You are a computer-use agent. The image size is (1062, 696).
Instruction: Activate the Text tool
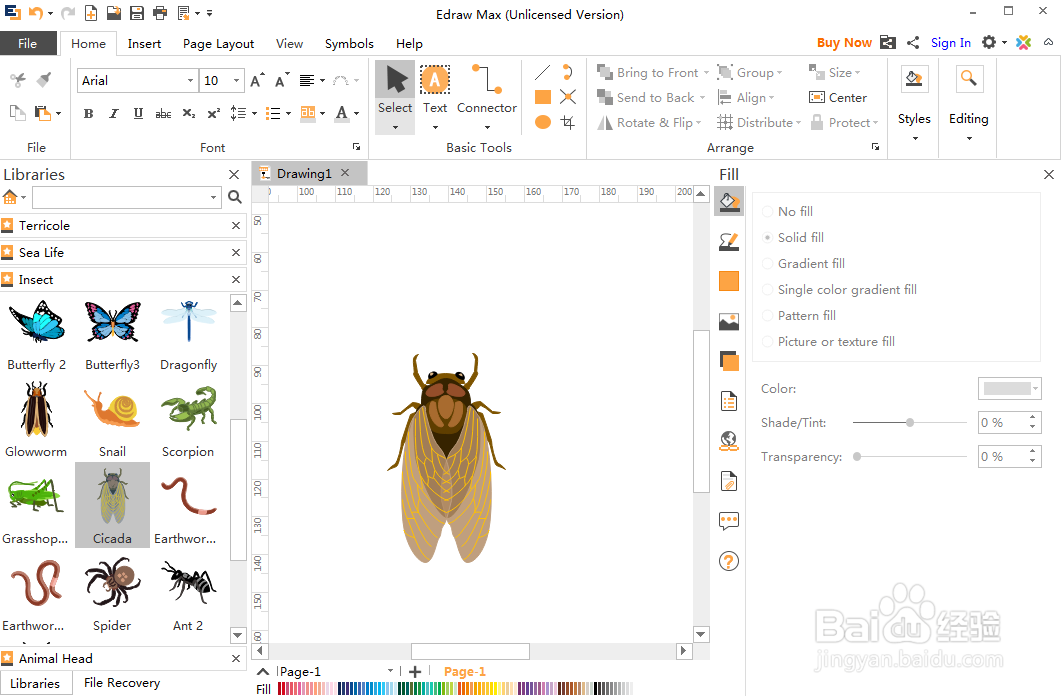click(x=435, y=89)
